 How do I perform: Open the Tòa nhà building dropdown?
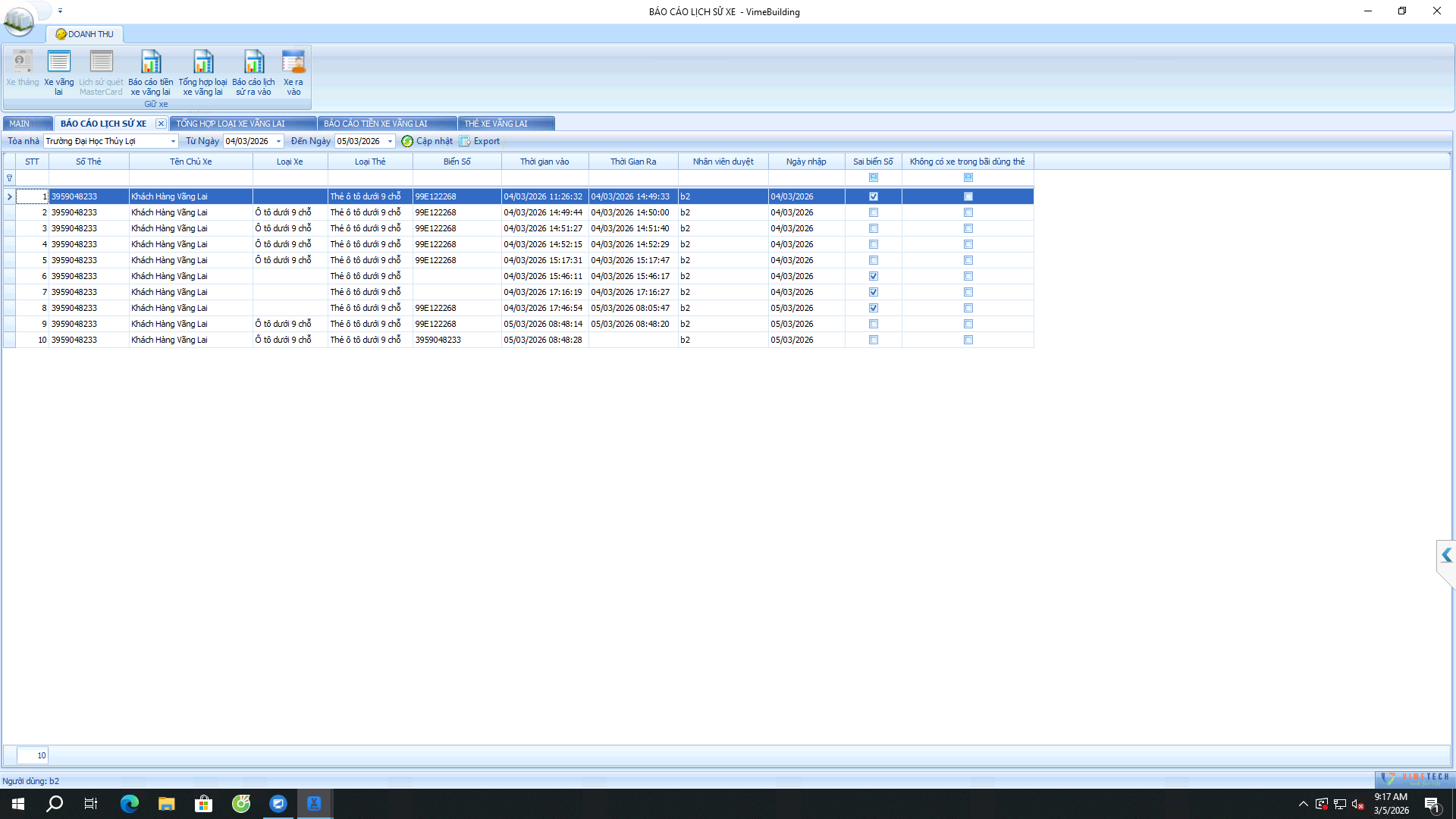pos(173,142)
